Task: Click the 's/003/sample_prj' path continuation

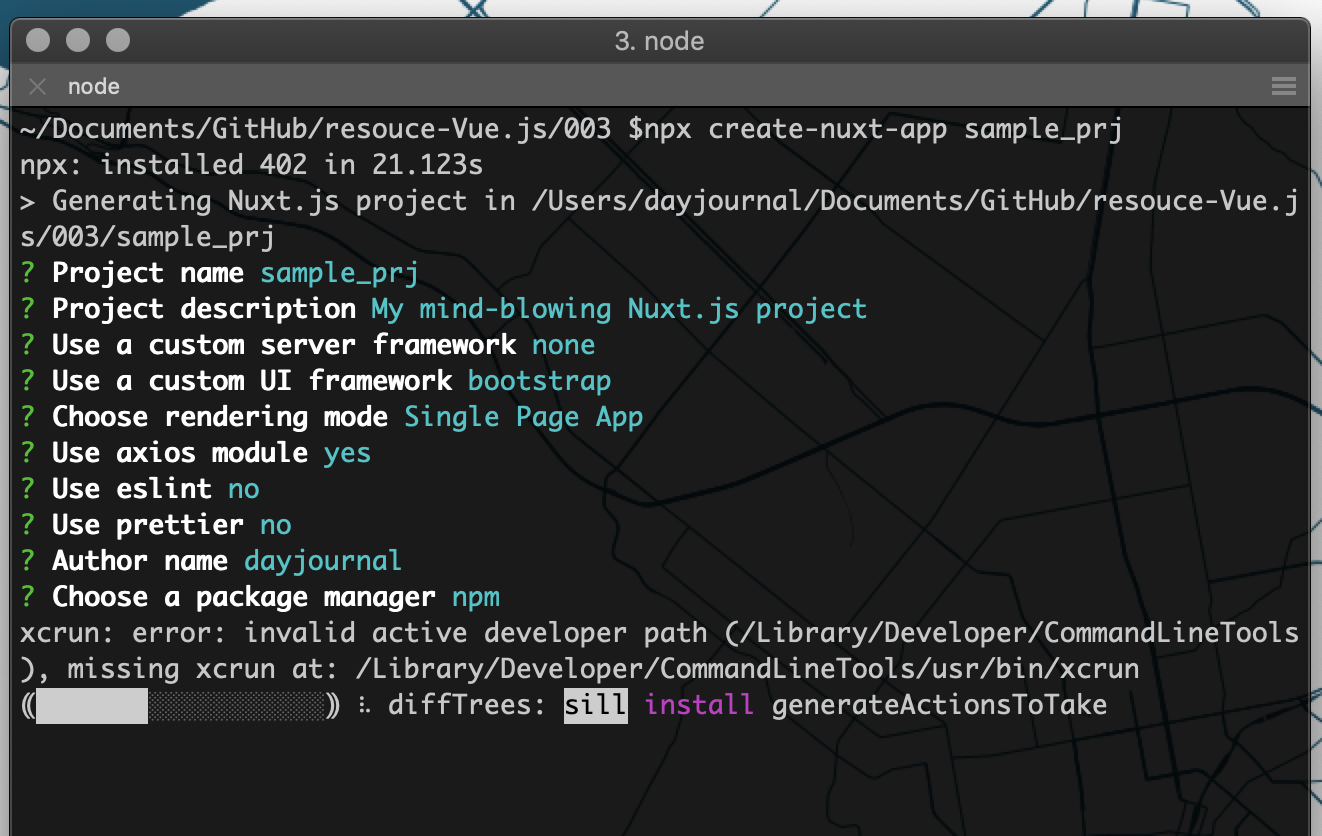Action: [148, 237]
